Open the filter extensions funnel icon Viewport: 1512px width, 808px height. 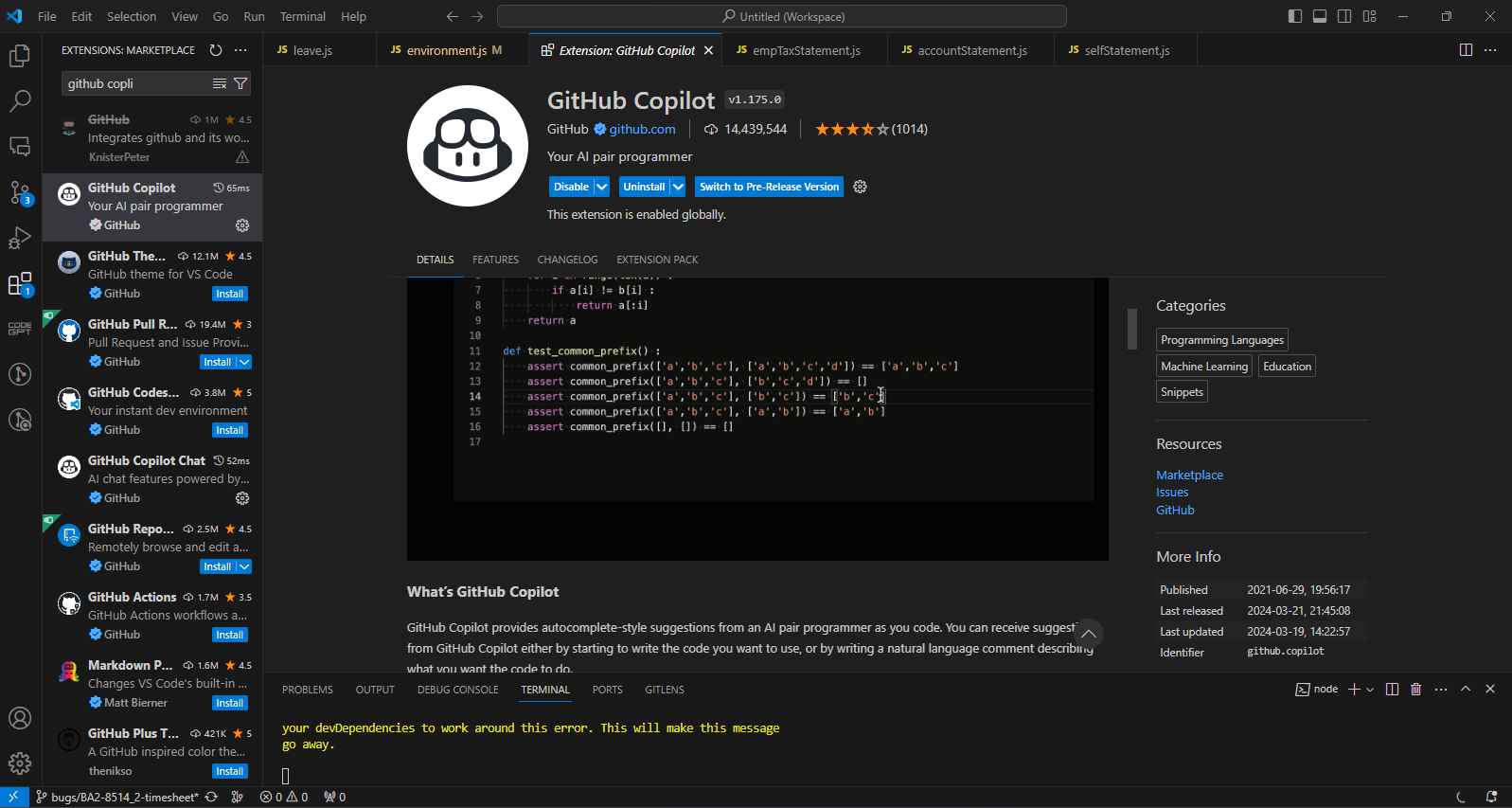point(240,83)
